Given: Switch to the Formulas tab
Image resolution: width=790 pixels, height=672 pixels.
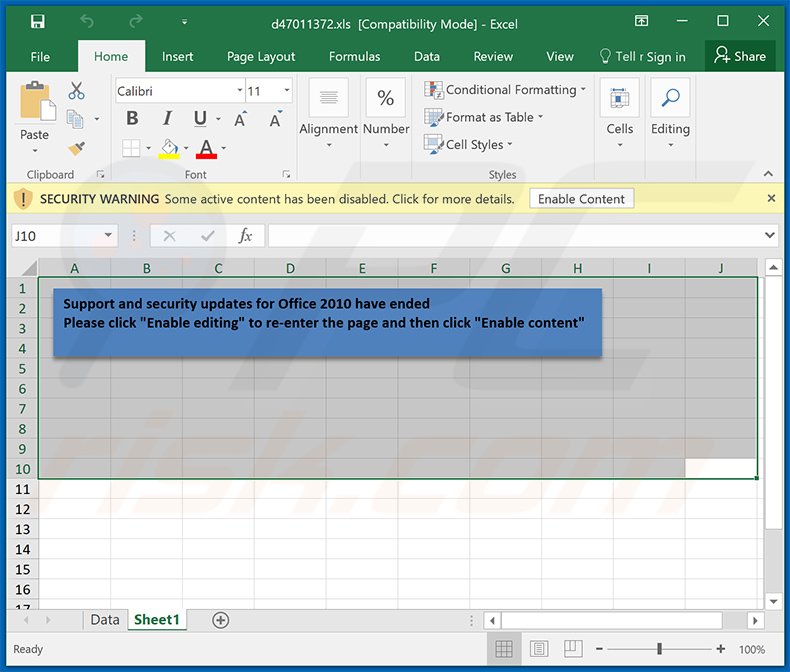Looking at the screenshot, I should tap(354, 56).
